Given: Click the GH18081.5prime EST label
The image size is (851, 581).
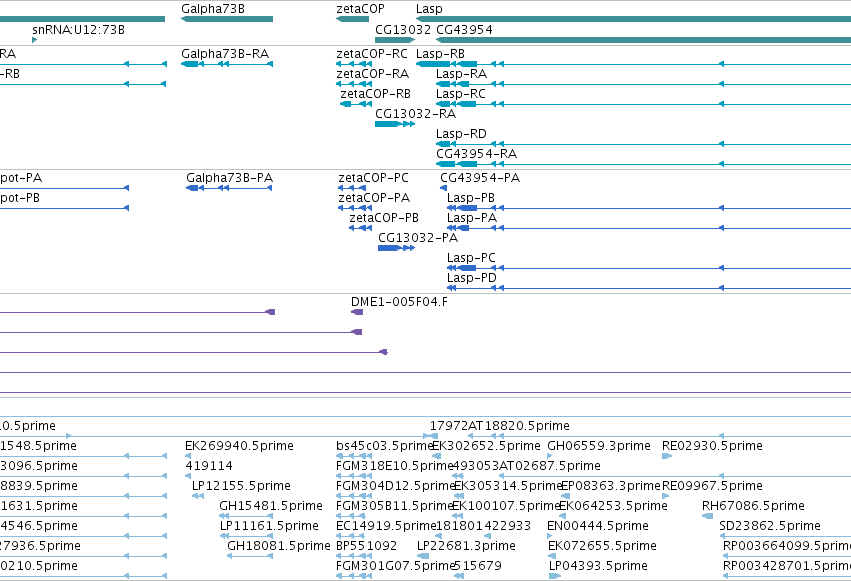Looking at the screenshot, I should (278, 546).
